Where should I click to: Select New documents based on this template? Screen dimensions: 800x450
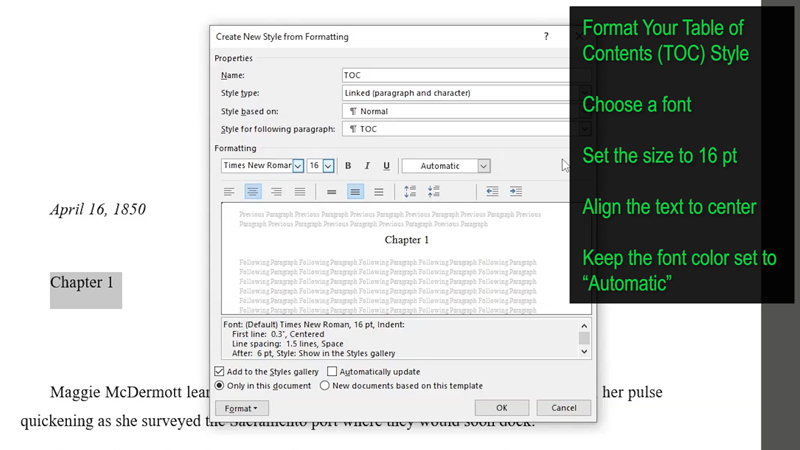[x=324, y=386]
